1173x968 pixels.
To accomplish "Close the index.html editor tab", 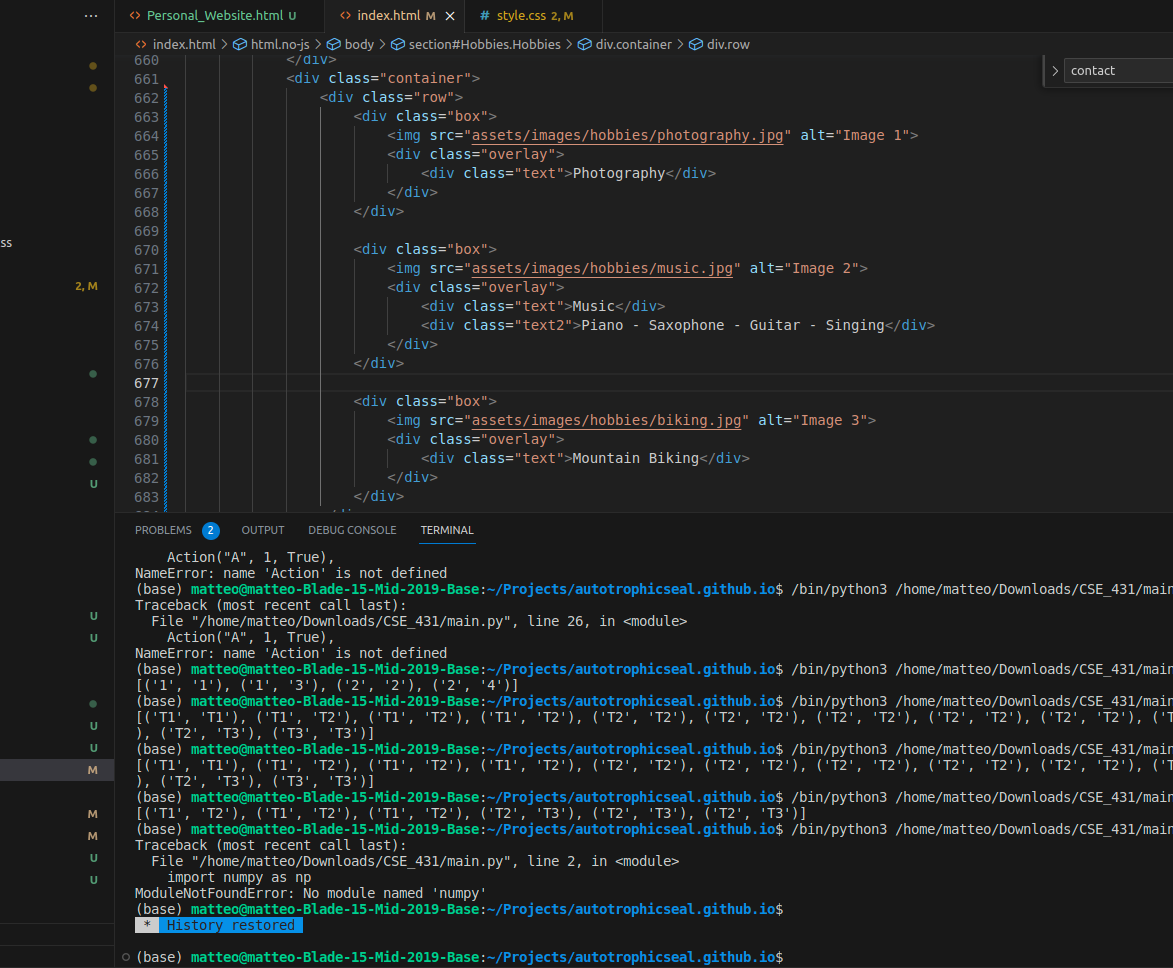I will pos(450,16).
